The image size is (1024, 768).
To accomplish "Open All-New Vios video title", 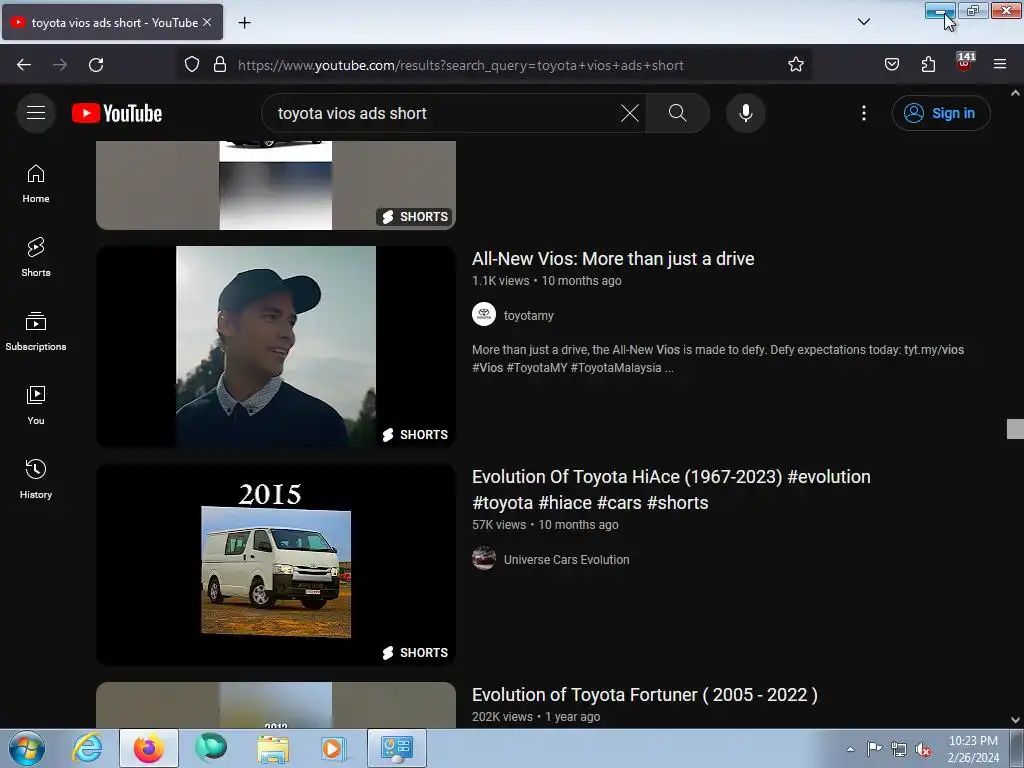I will point(613,259).
